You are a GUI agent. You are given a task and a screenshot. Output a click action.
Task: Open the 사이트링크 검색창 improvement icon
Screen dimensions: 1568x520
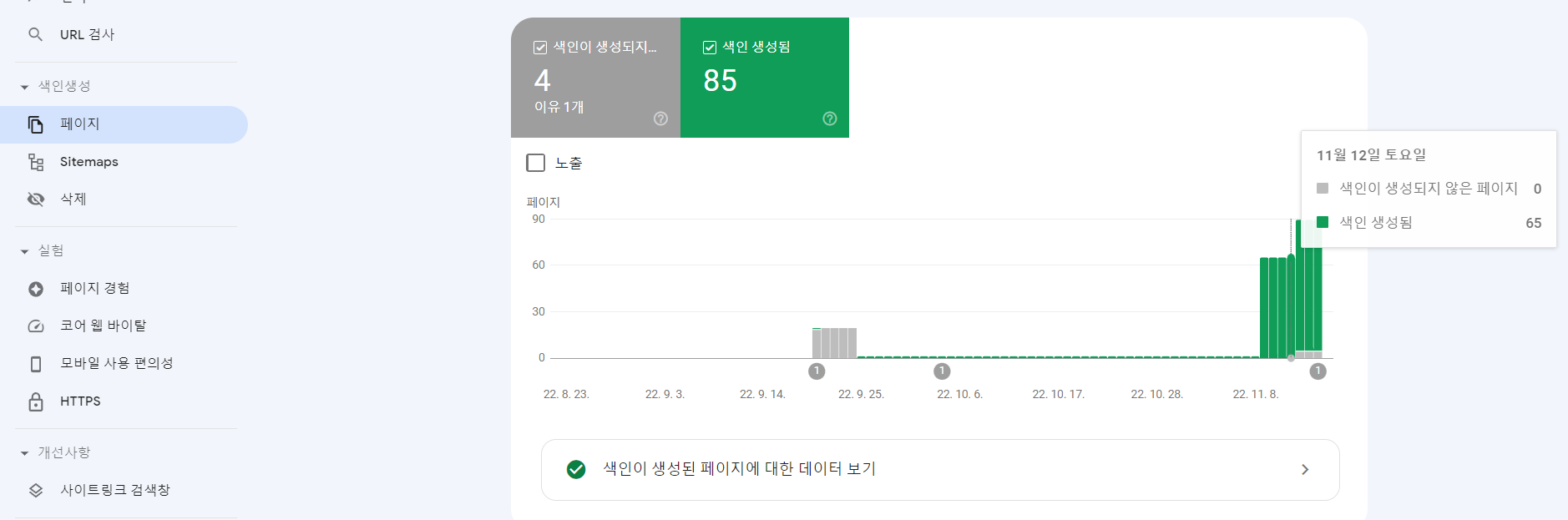35,490
